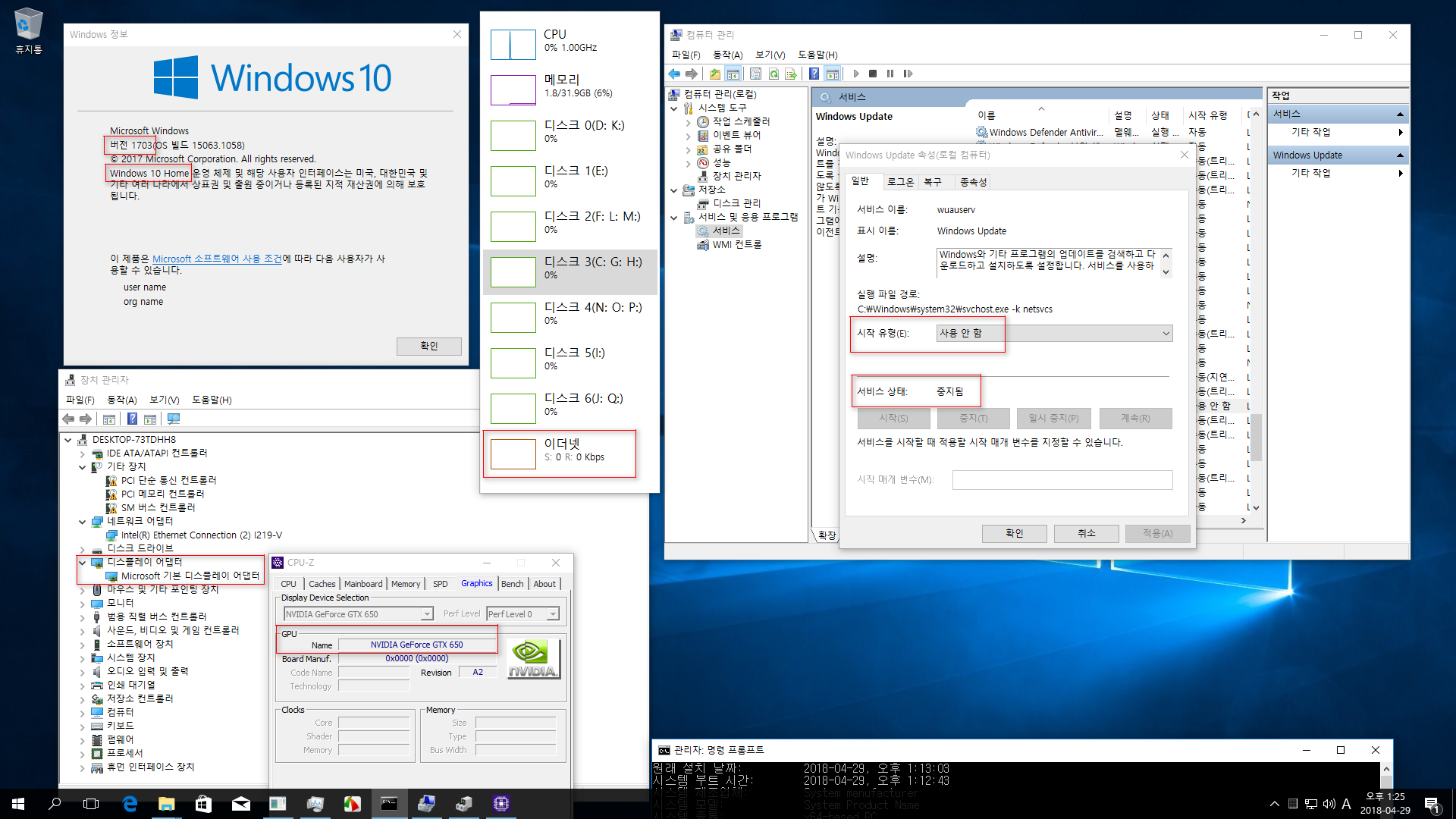Toggle Show/Hide Action Pane toolbar icon
The height and width of the screenshot is (819, 1456).
point(832,74)
